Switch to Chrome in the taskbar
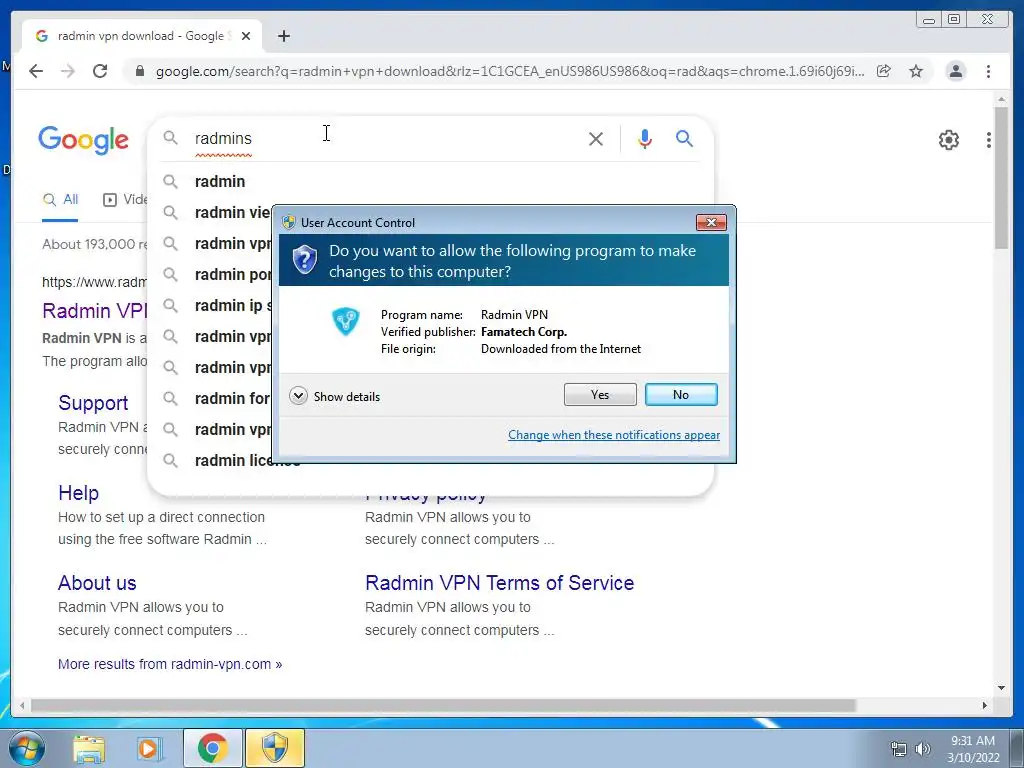This screenshot has width=1024, height=768. tap(212, 748)
